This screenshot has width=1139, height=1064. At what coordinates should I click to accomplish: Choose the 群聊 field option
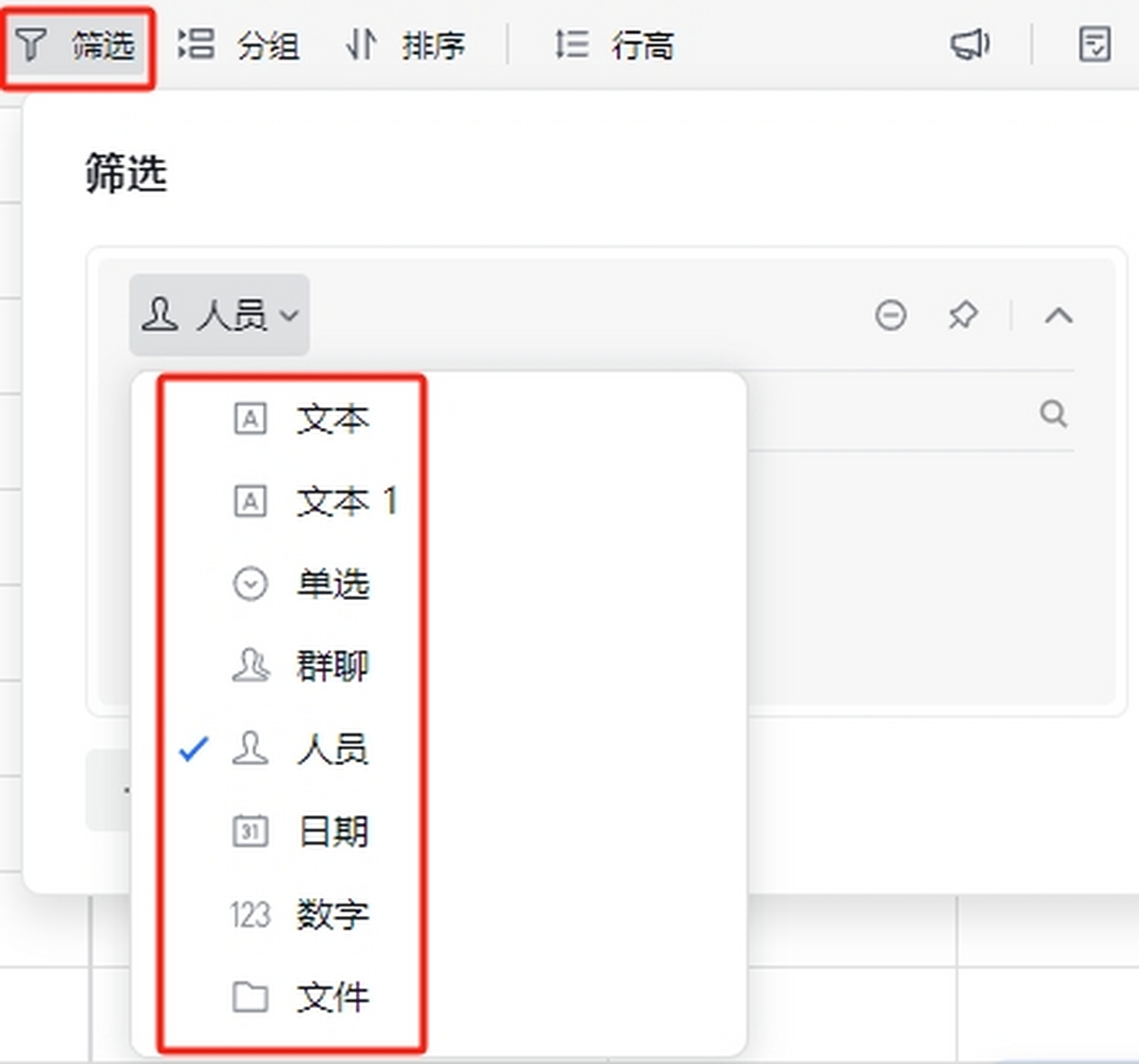(x=439, y=666)
